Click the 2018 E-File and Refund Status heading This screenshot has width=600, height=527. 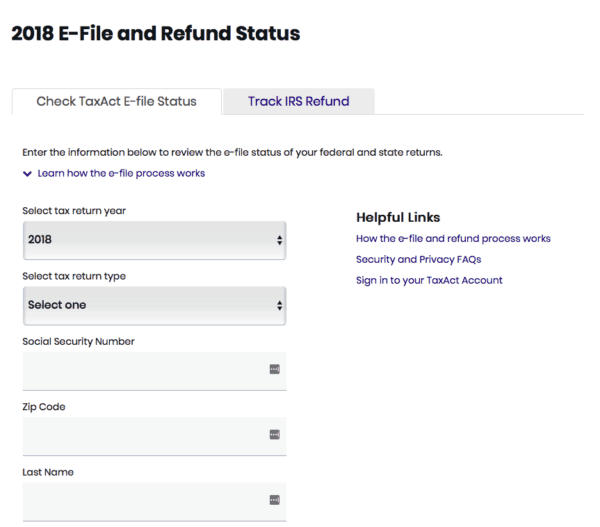click(x=156, y=33)
